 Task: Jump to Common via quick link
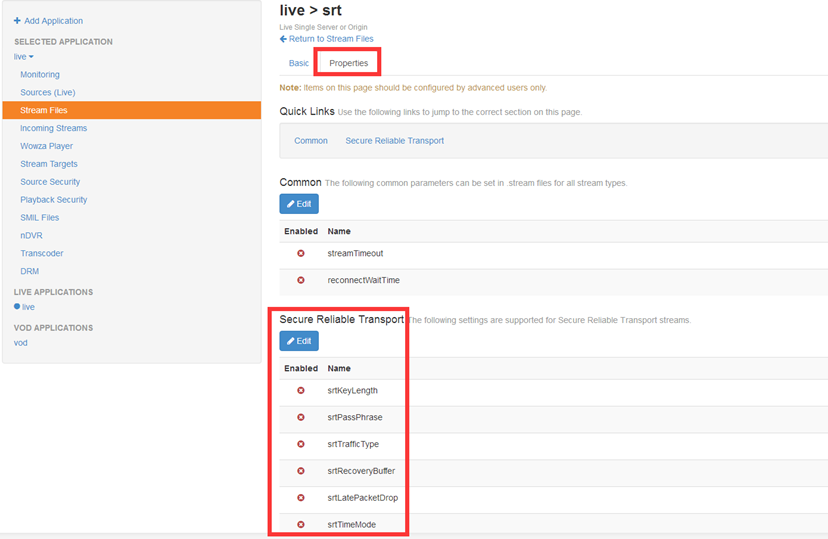tap(311, 141)
